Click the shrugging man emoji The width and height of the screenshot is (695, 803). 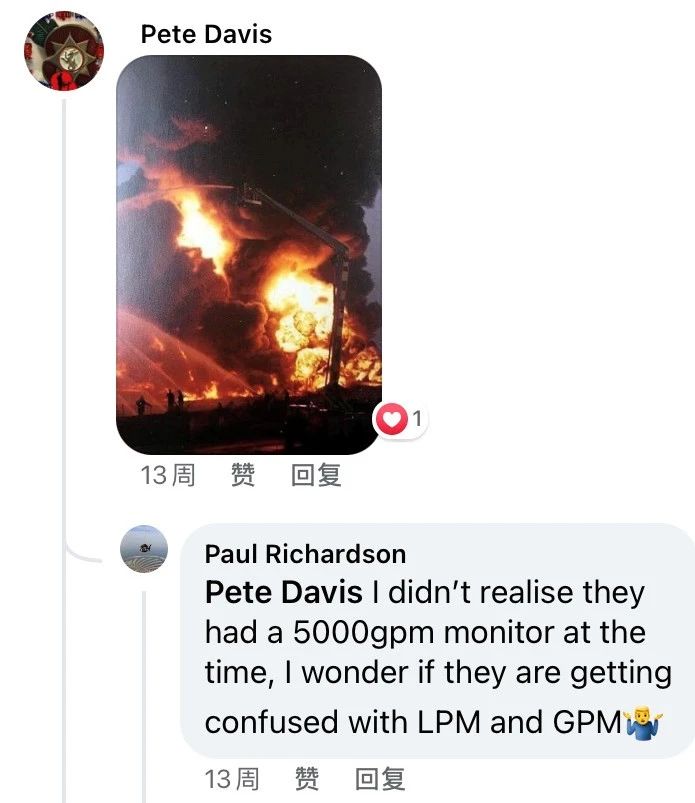(643, 723)
